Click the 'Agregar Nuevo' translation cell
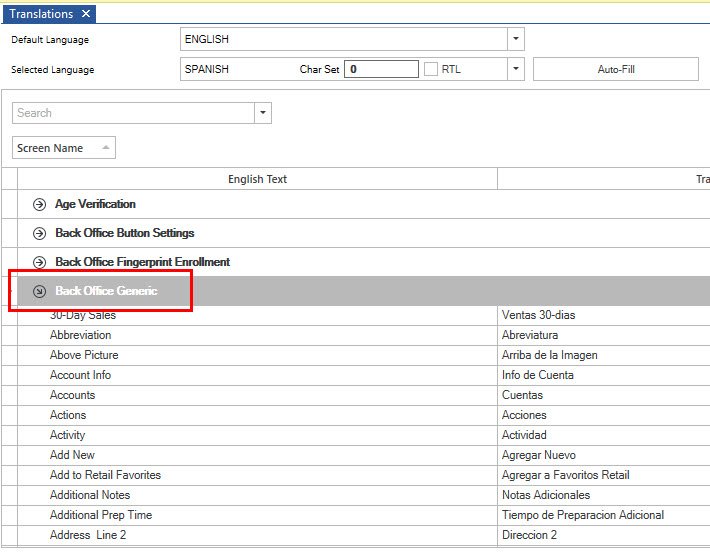Image resolution: width=710 pixels, height=556 pixels. [538, 455]
